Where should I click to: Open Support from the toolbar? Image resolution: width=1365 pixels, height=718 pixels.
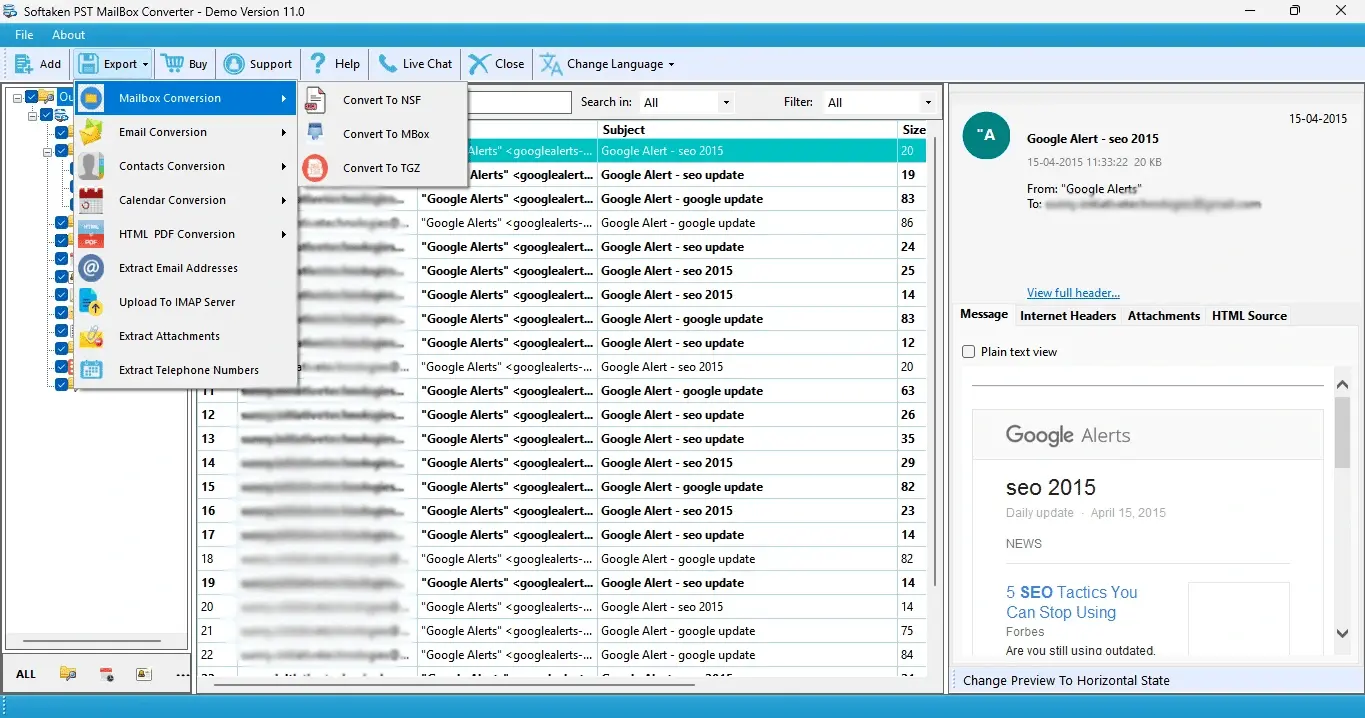pyautogui.click(x=258, y=64)
